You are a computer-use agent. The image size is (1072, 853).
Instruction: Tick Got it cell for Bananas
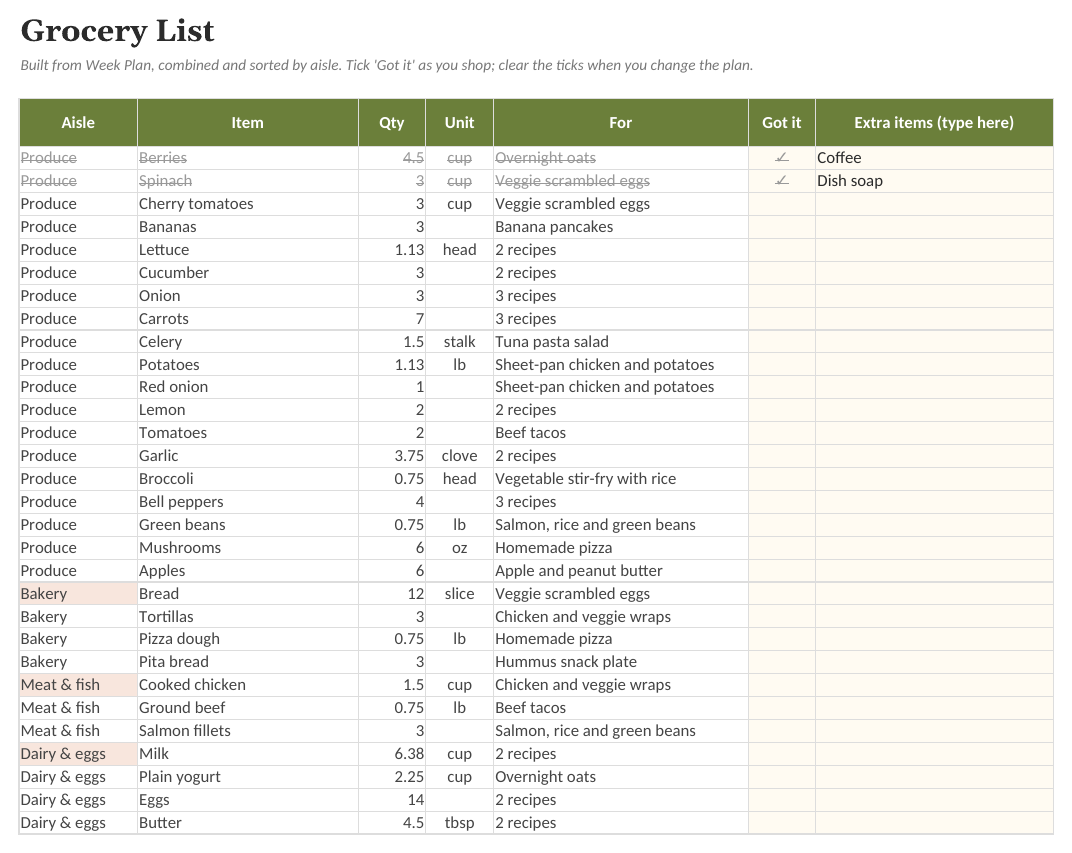pyautogui.click(x=781, y=227)
